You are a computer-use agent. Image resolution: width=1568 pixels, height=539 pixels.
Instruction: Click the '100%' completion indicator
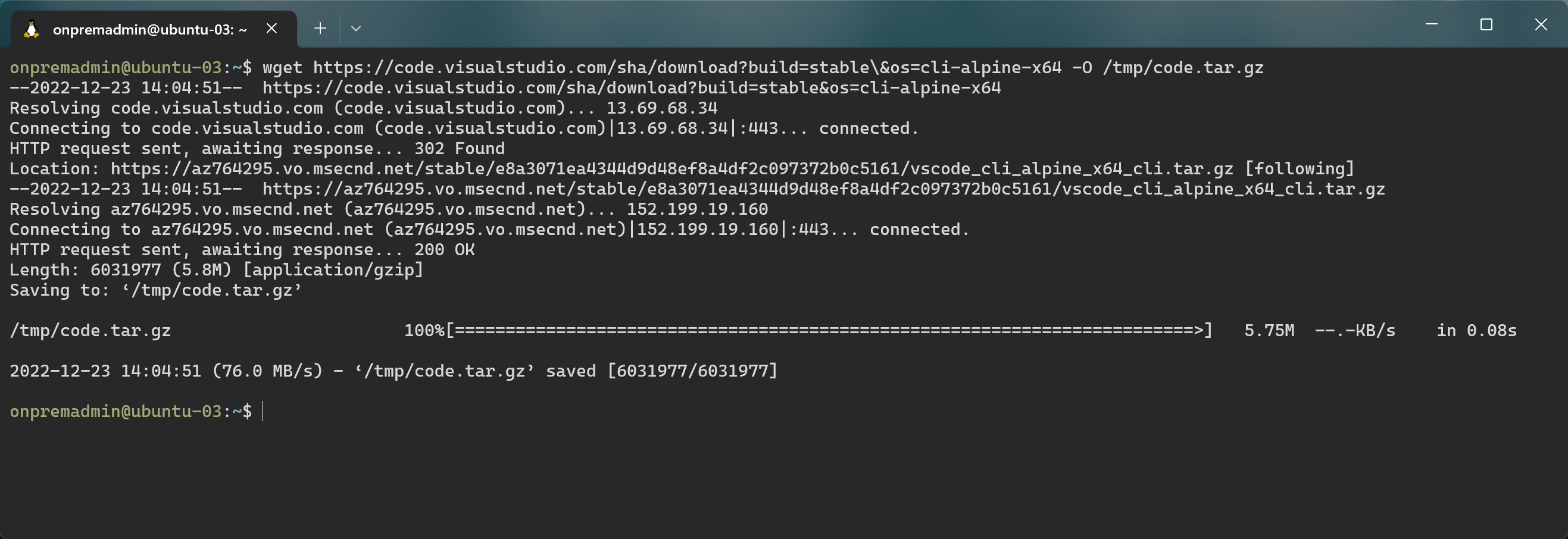tap(424, 330)
